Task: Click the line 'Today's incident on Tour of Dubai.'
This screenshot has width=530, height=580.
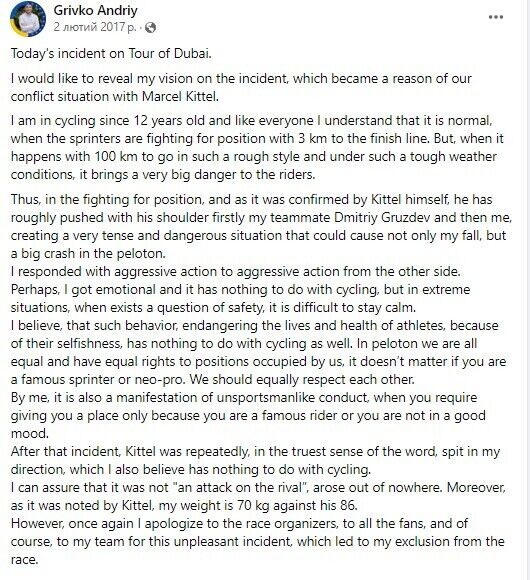Action: tap(111, 54)
